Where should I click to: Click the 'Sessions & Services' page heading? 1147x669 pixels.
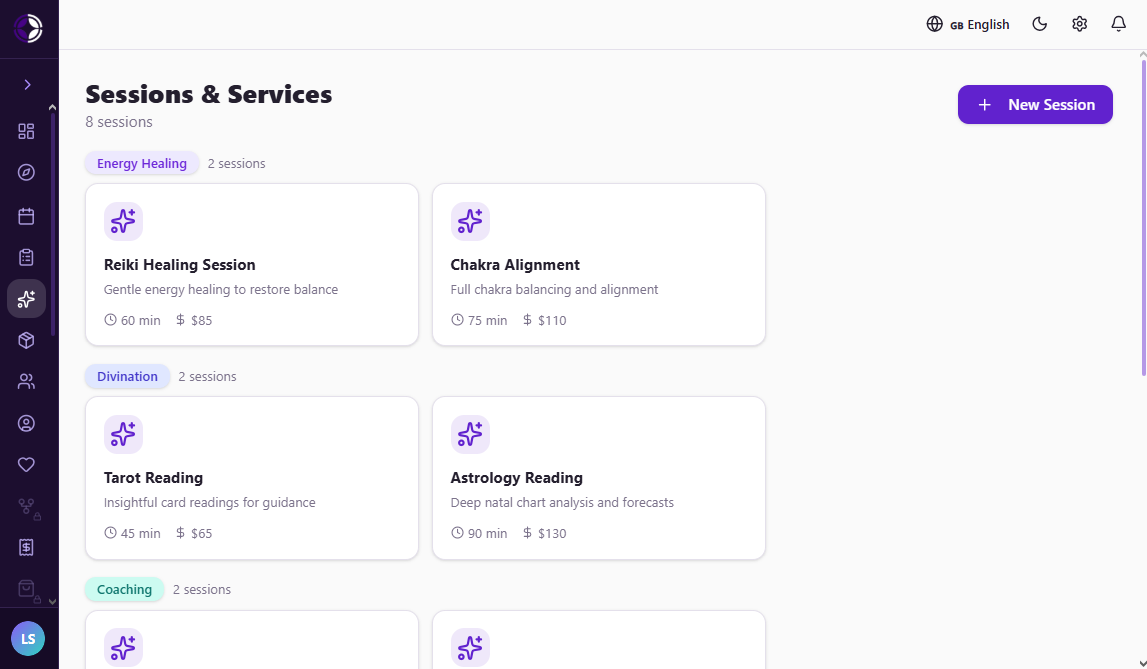click(x=208, y=94)
